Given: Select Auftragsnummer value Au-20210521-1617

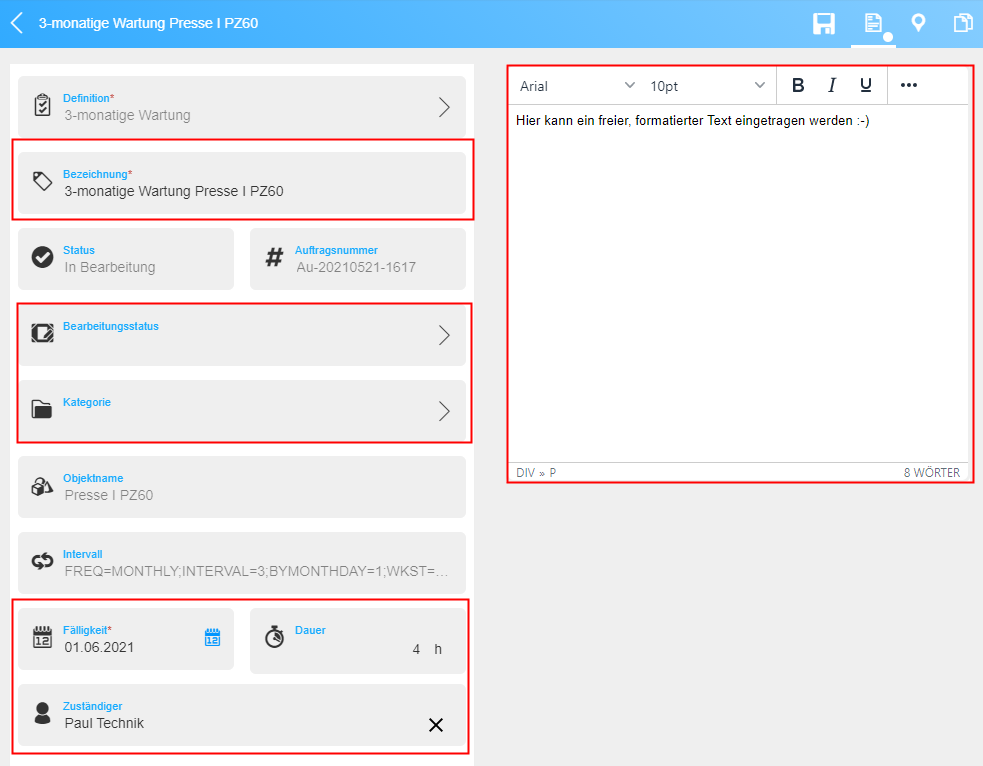Looking at the screenshot, I should click(x=356, y=267).
